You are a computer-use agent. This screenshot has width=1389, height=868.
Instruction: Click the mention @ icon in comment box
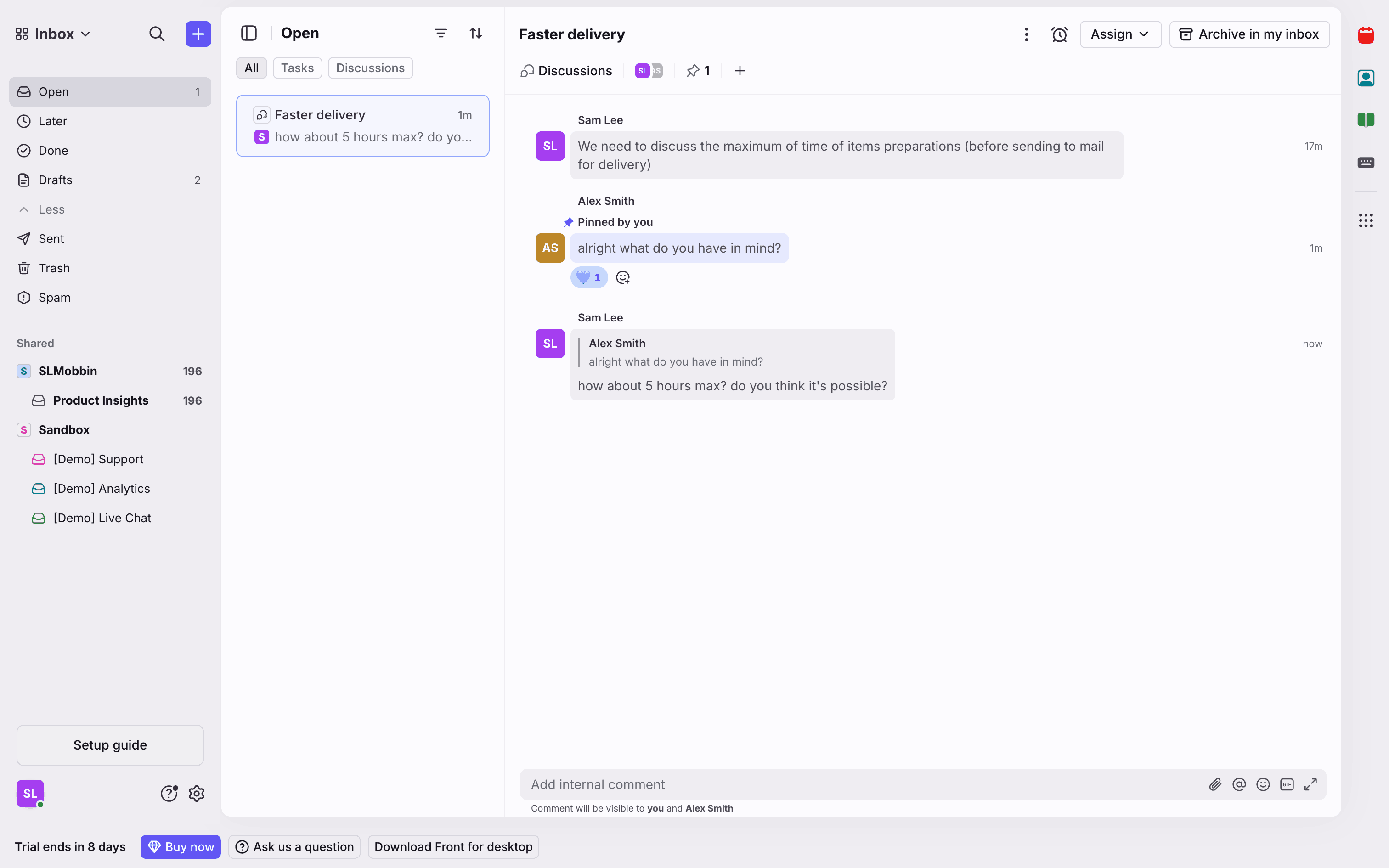pyautogui.click(x=1239, y=784)
